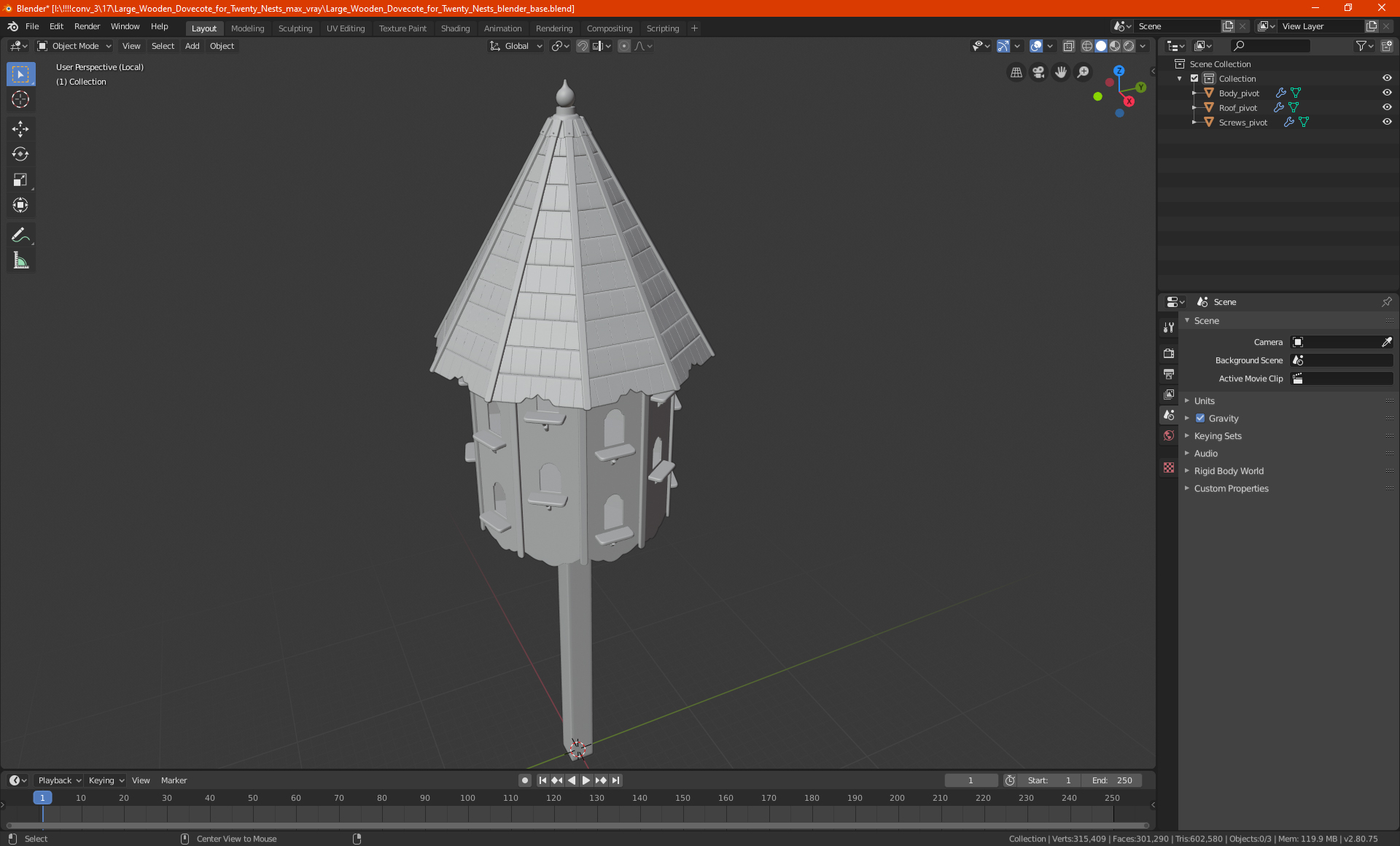Click the outliner search field
1400x846 pixels.
pos(1269,46)
